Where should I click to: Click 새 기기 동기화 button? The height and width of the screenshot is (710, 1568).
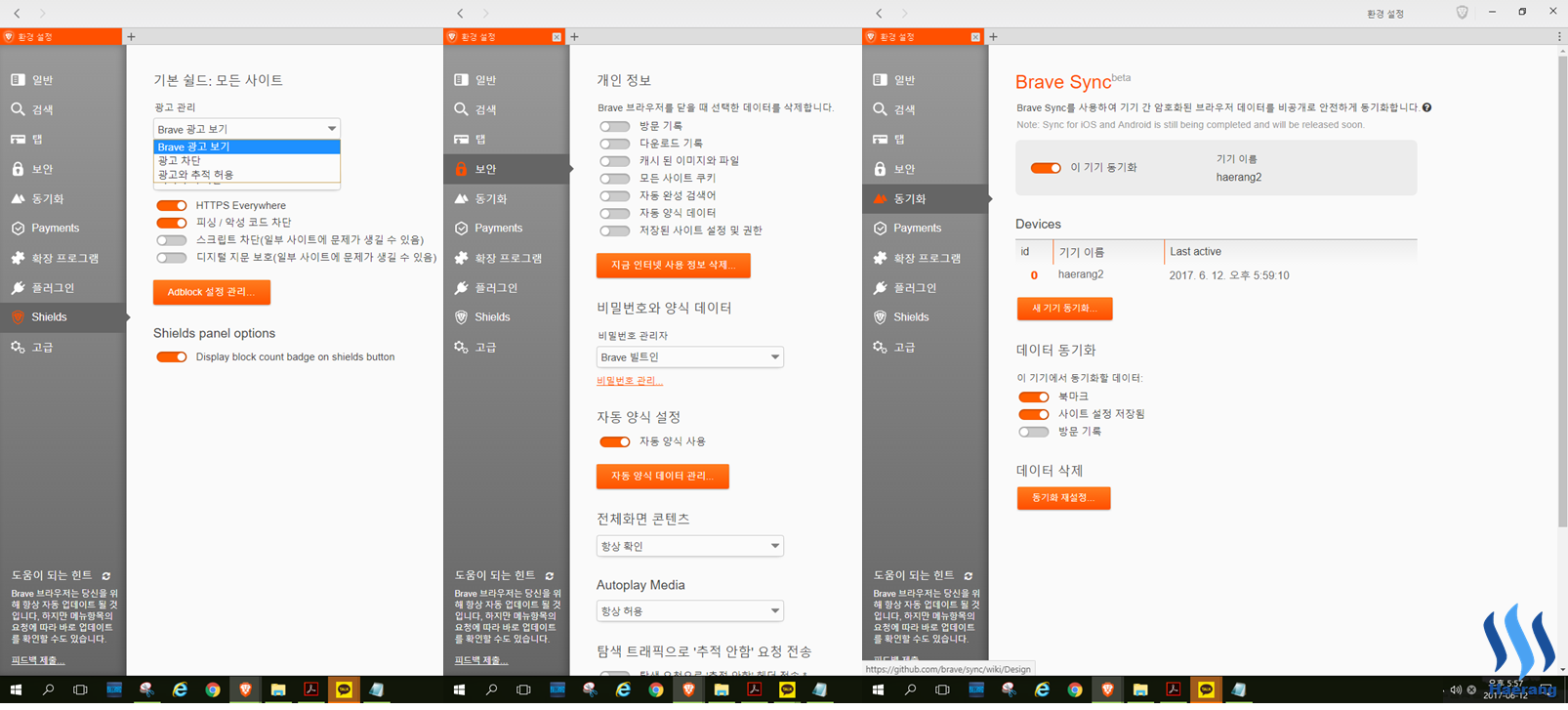(x=1065, y=309)
